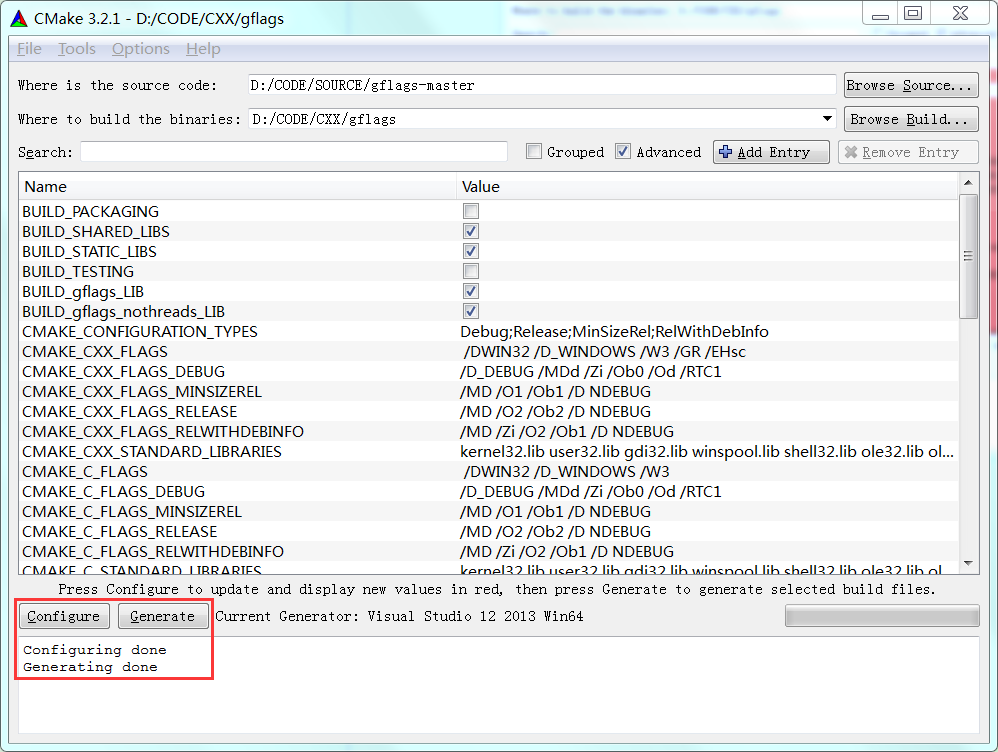The width and height of the screenshot is (998, 752).
Task: Uncheck BUILD_gflags_nothreads_LIB option
Action: [x=471, y=311]
